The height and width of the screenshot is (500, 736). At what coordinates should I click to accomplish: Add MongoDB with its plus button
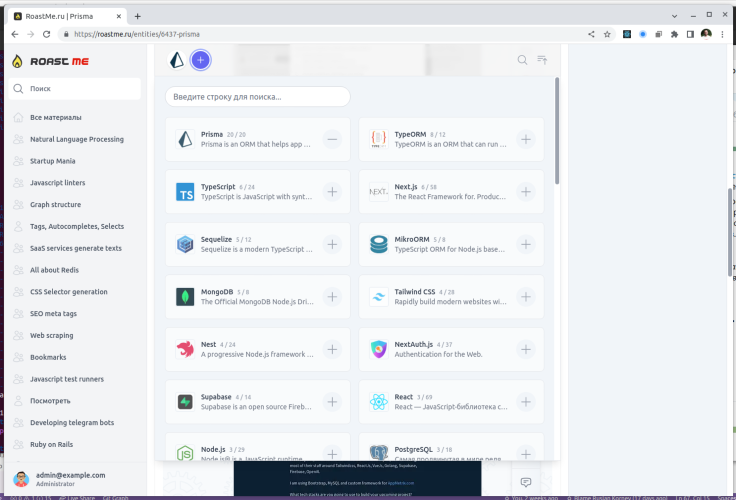click(332, 297)
